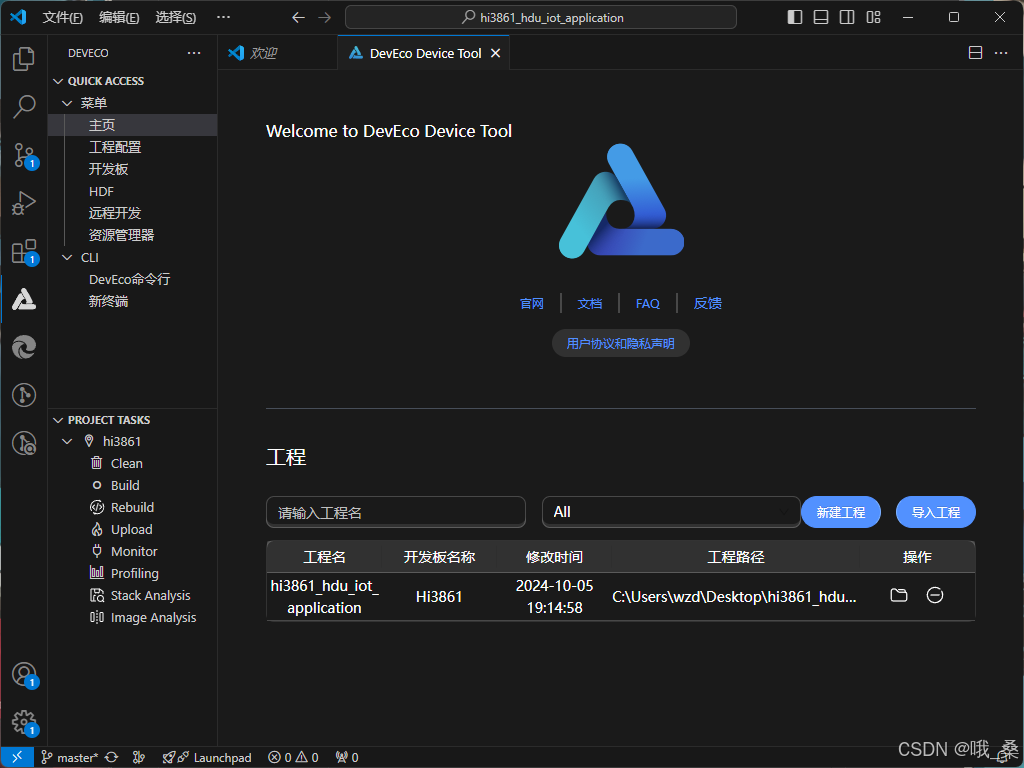Viewport: 1024px width, 768px height.
Task: Go forward with the navigation arrow
Action: tap(325, 18)
